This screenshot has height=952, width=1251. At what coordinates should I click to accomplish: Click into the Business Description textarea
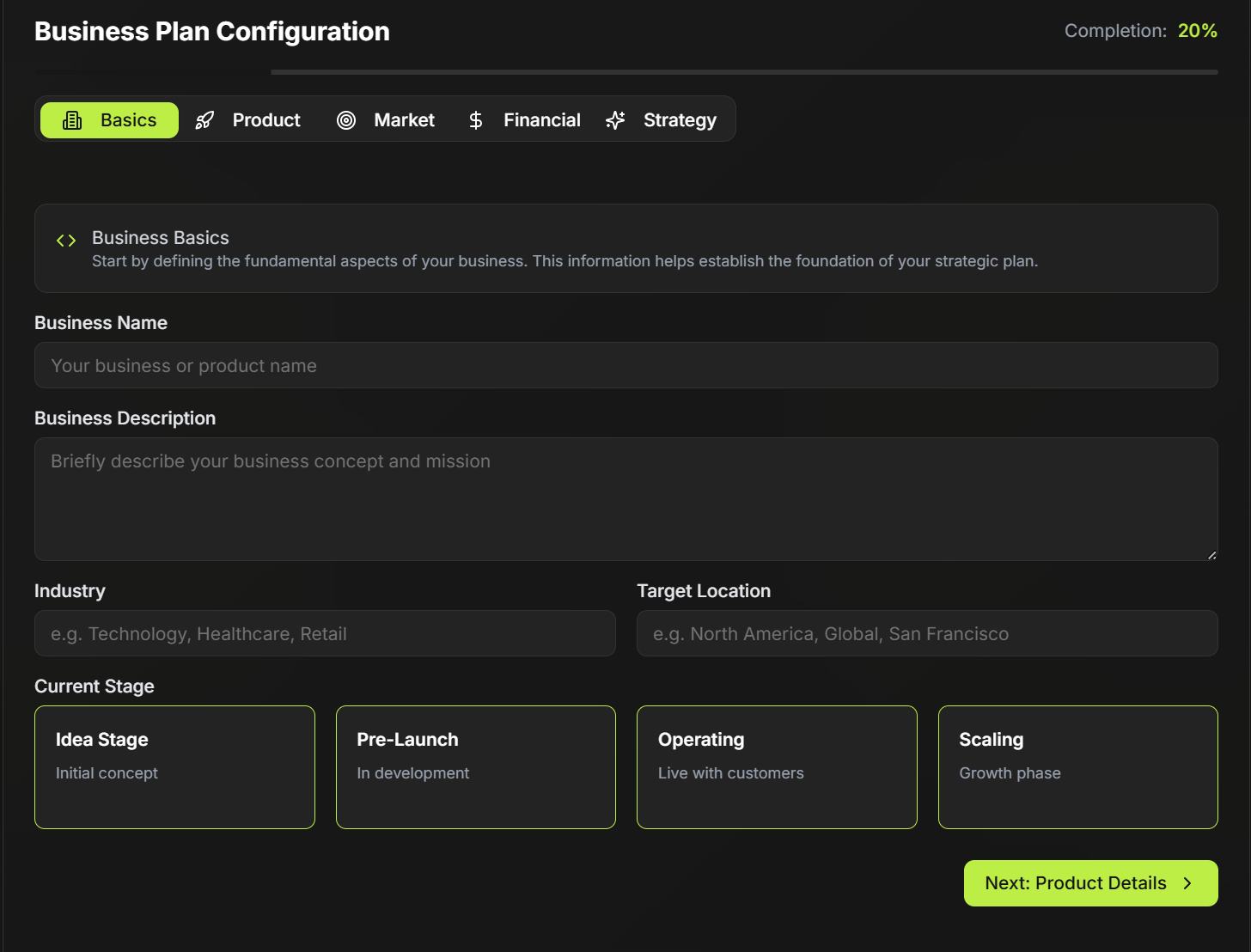[625, 499]
